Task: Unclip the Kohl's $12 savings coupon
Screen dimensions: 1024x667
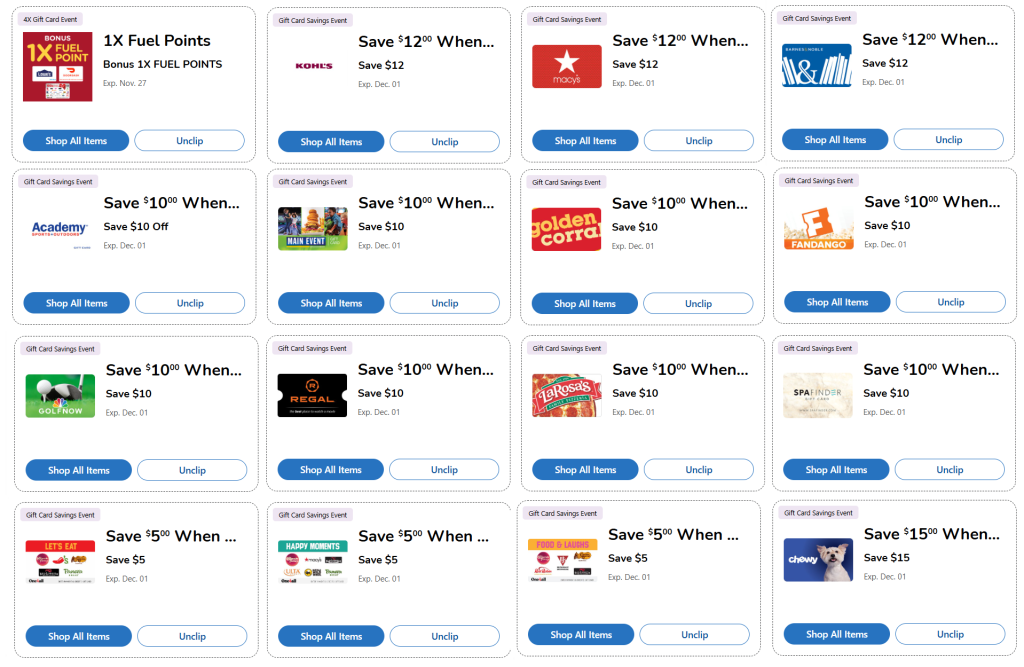Action: [444, 142]
